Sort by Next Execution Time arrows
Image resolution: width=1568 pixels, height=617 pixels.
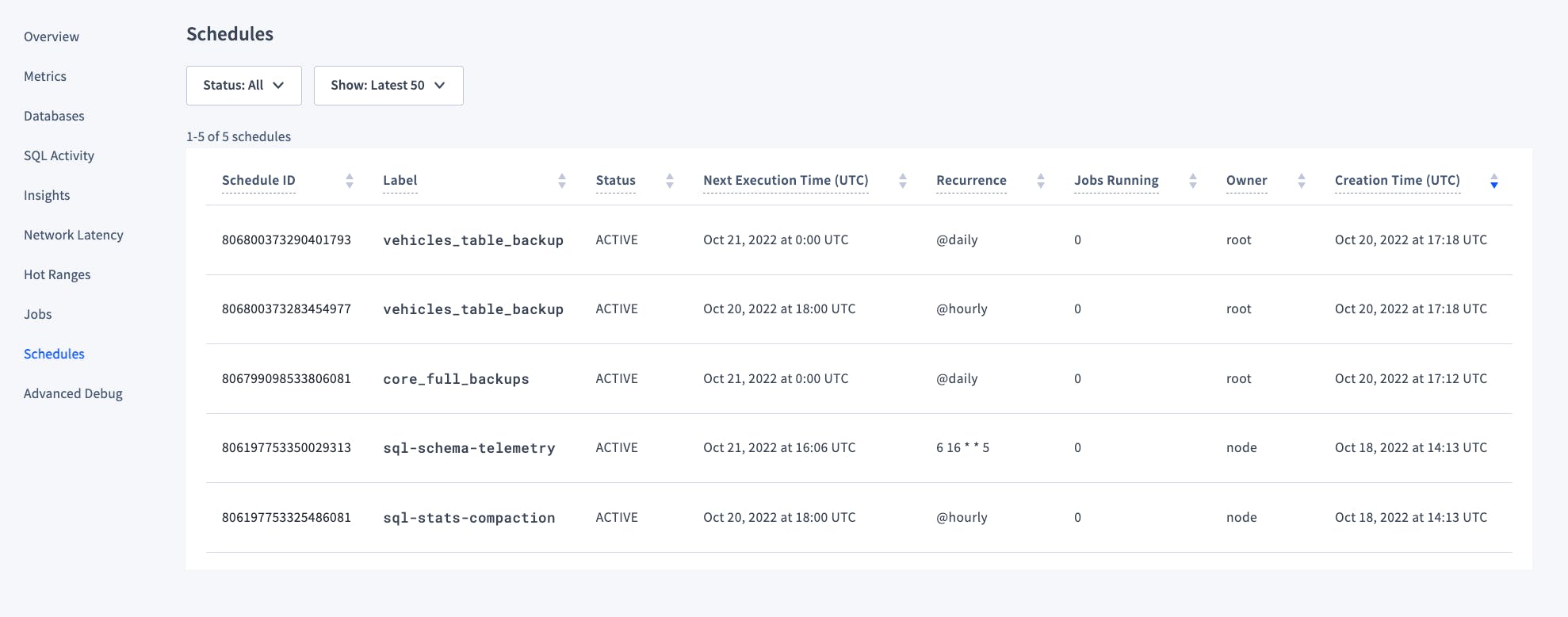point(903,181)
